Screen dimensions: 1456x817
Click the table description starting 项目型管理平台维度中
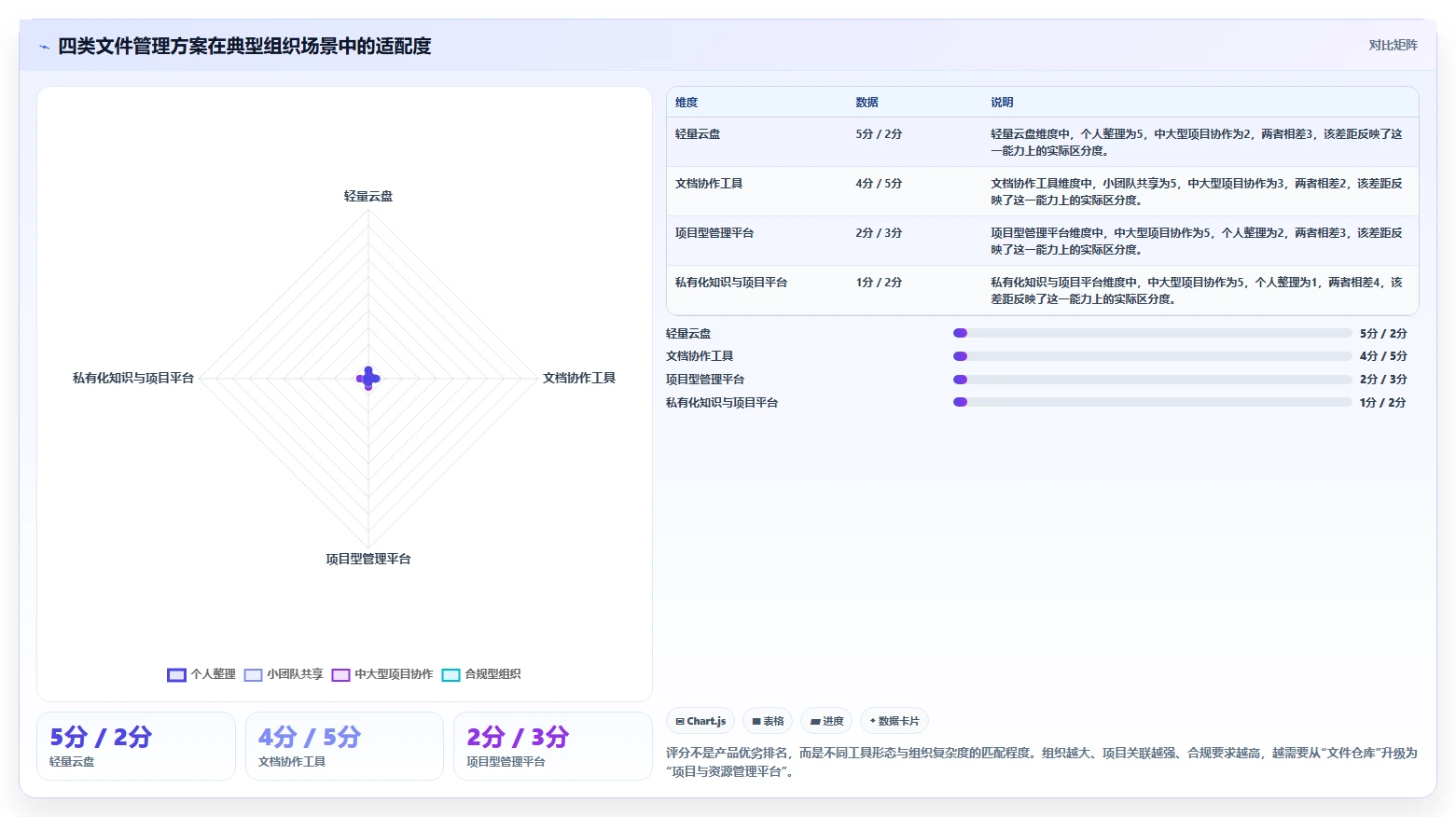[1197, 242]
